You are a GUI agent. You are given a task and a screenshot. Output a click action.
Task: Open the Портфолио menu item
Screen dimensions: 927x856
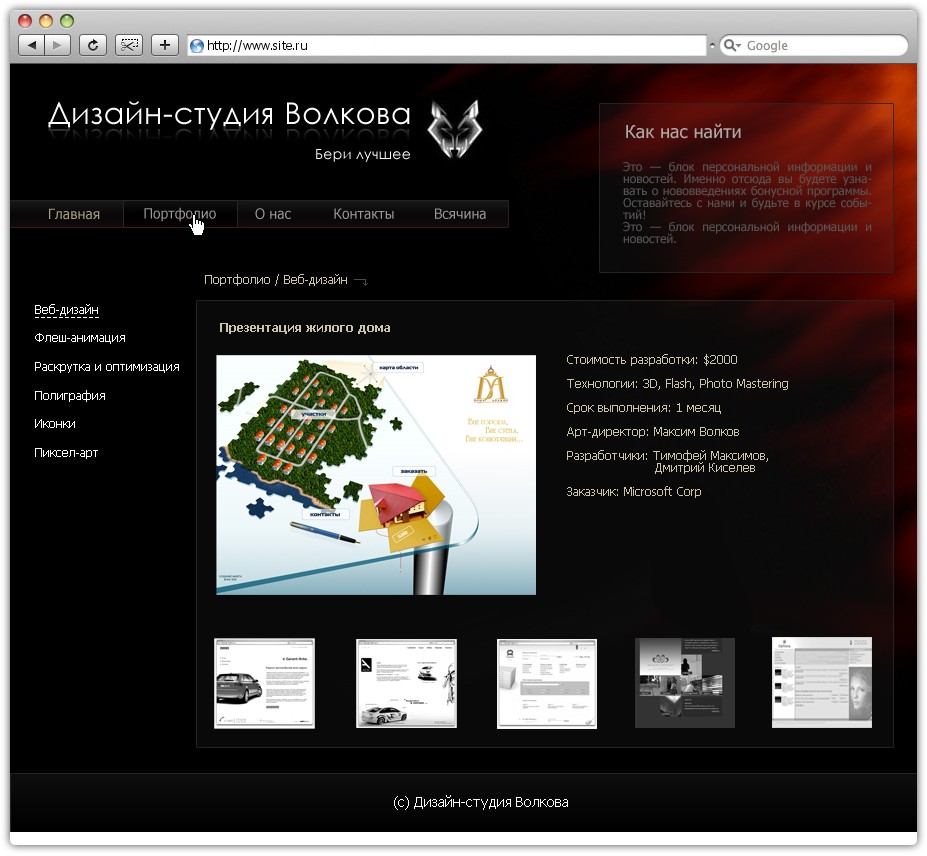180,214
